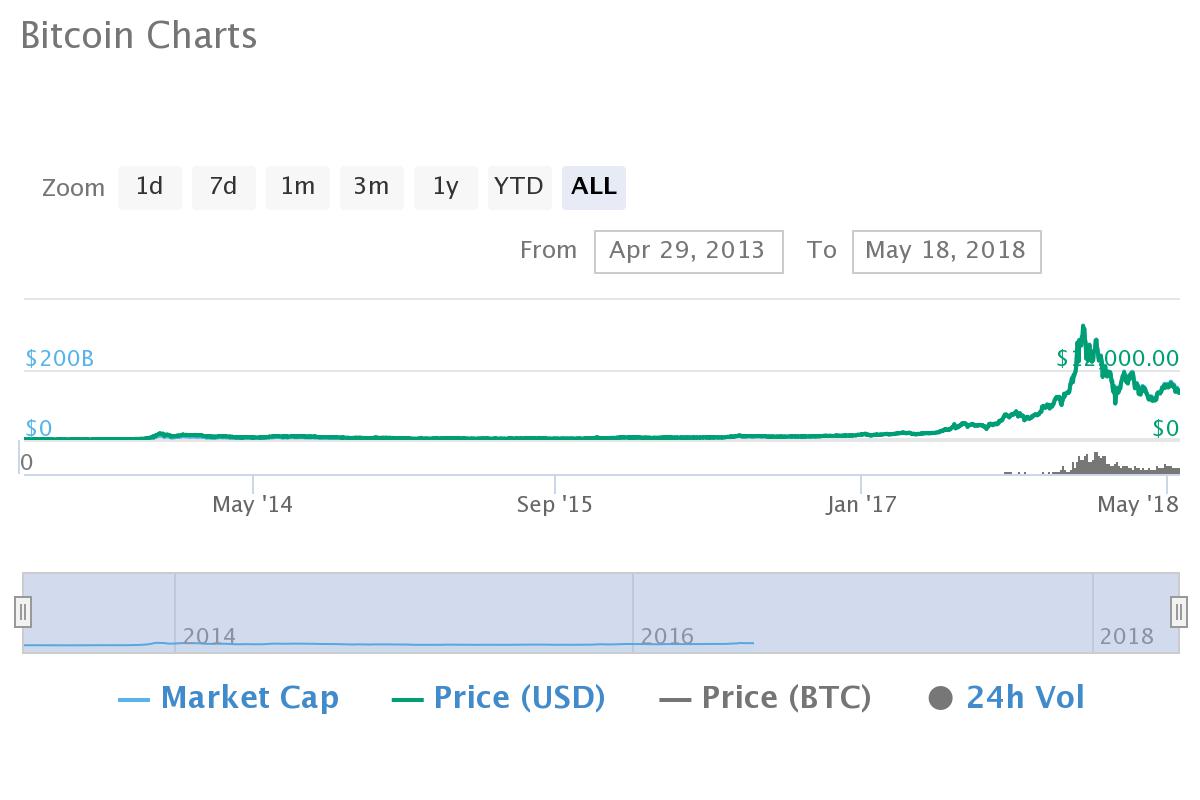Set zoom to 1m

297,187
